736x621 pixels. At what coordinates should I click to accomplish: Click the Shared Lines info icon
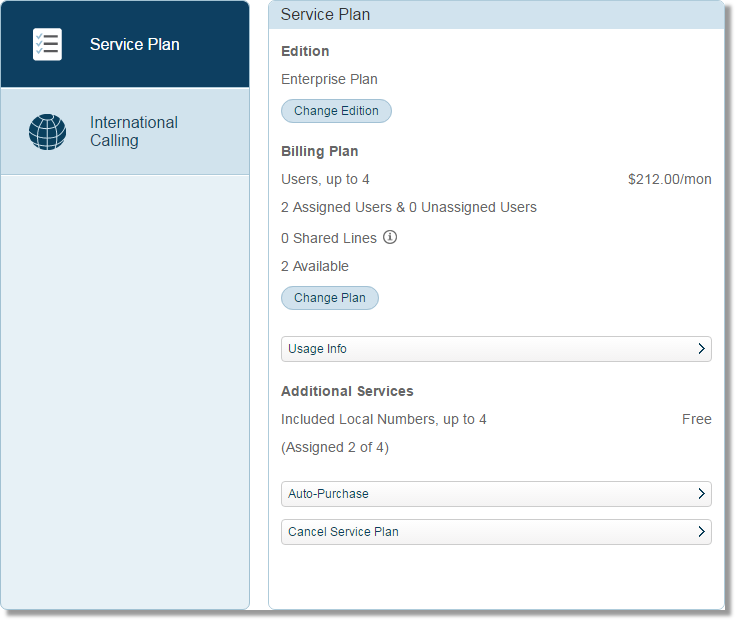coord(390,238)
